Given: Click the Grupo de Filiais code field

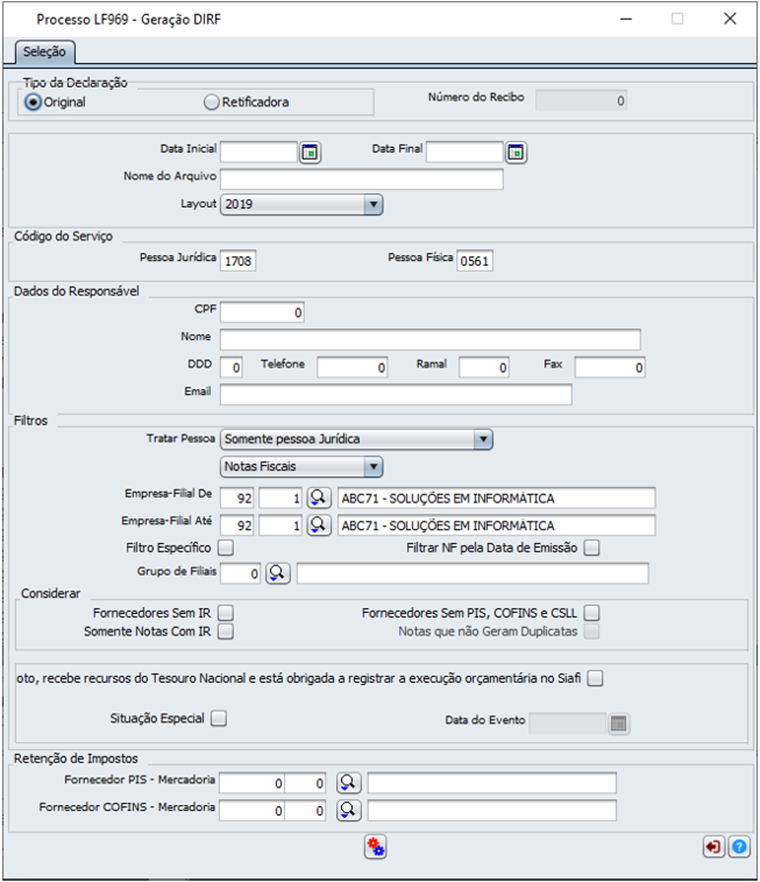Looking at the screenshot, I should [240, 574].
